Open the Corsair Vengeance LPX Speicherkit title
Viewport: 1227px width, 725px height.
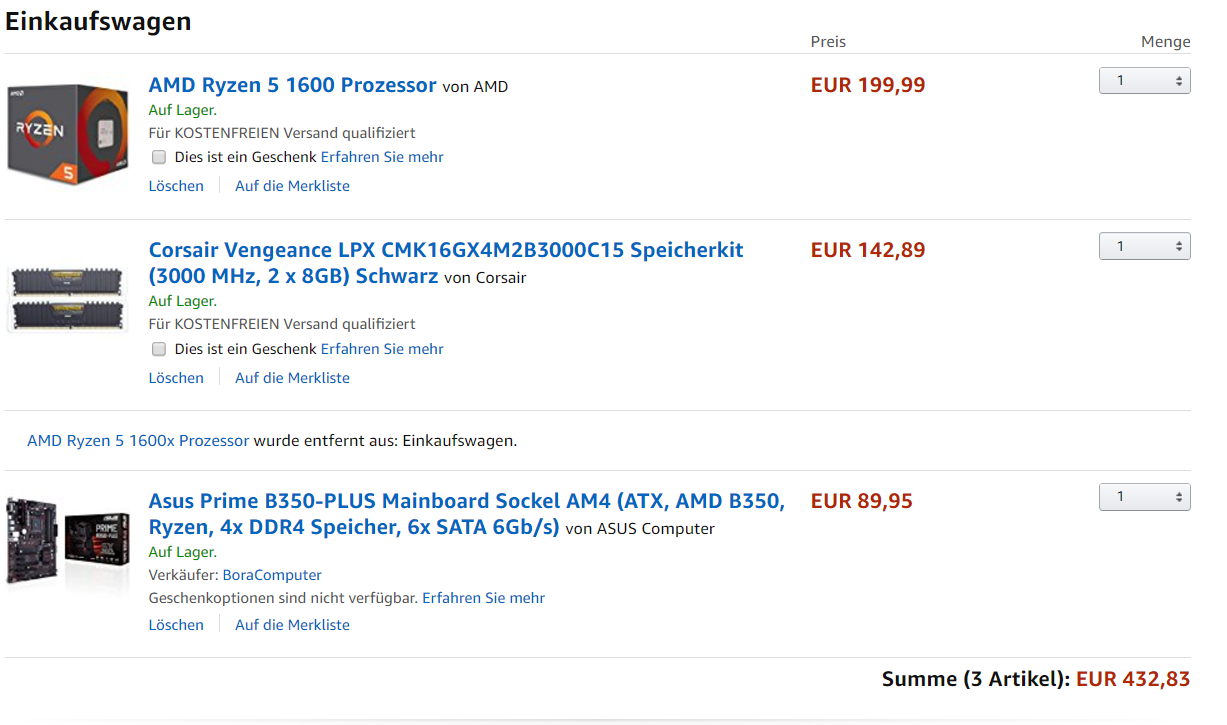445,250
